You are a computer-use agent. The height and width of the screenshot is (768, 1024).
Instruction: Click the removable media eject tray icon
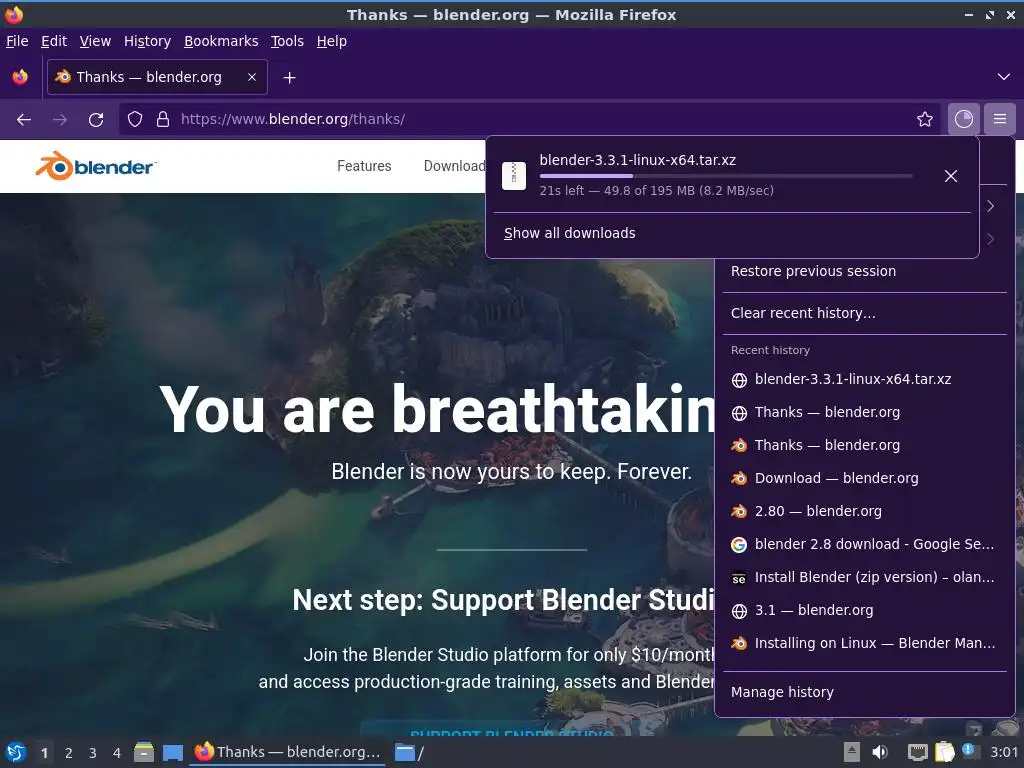(852, 752)
